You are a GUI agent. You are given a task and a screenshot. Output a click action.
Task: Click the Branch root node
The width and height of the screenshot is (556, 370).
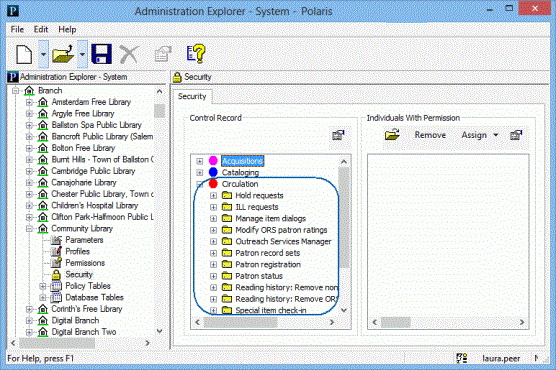[50, 90]
